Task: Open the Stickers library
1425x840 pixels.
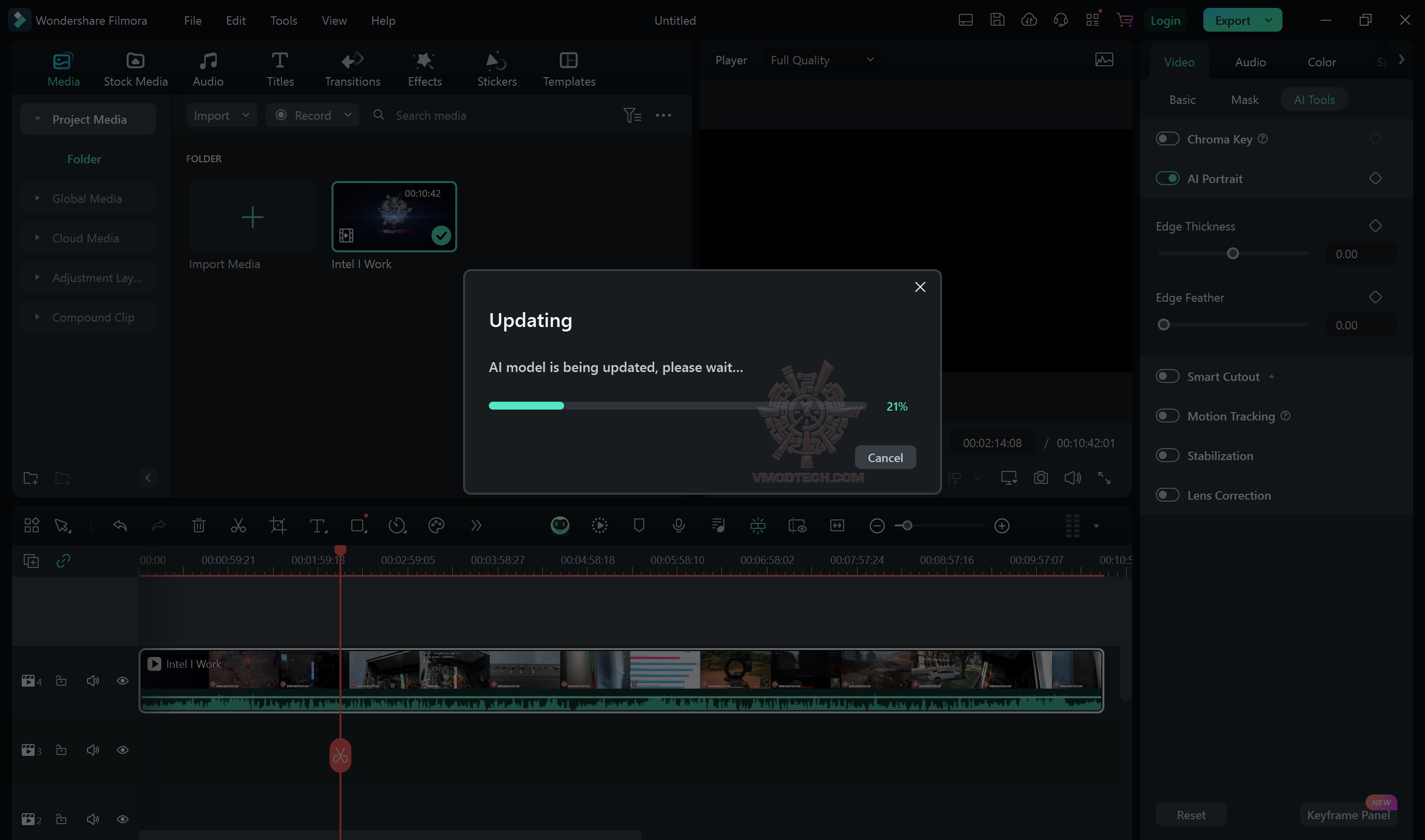Action: click(x=496, y=69)
